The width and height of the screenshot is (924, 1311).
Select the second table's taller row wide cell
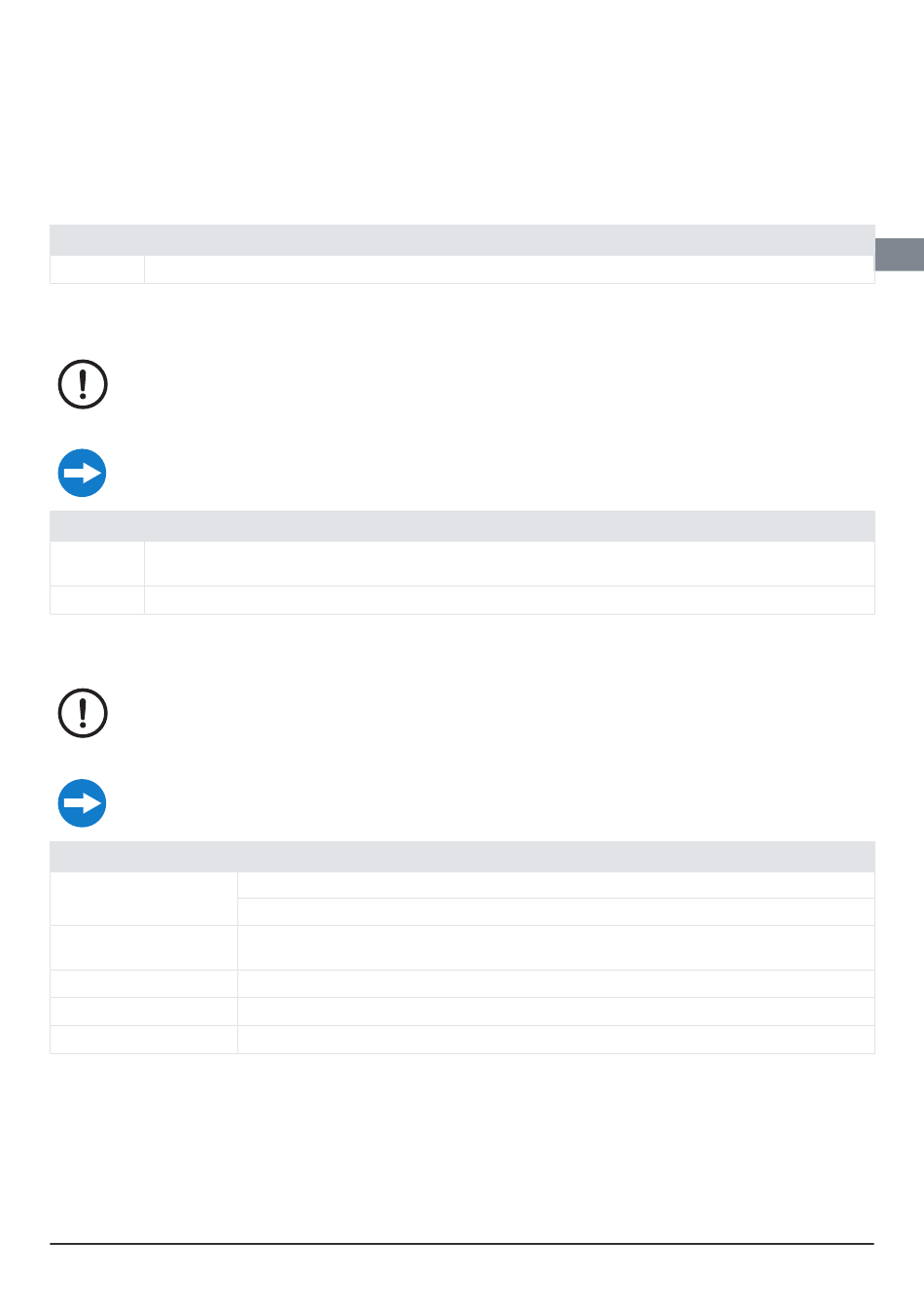[509, 564]
